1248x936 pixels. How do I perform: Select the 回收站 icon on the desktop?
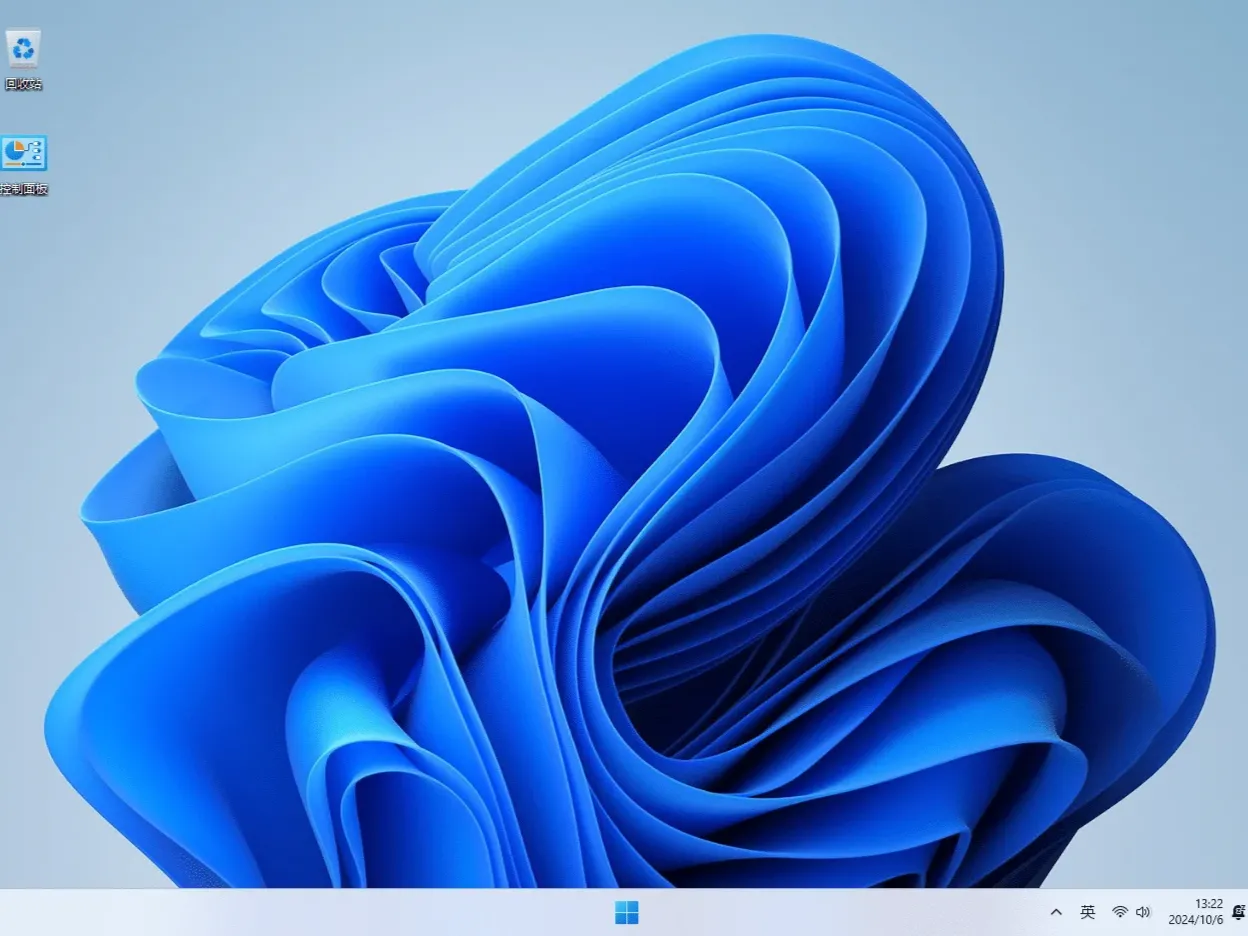click(x=22, y=47)
